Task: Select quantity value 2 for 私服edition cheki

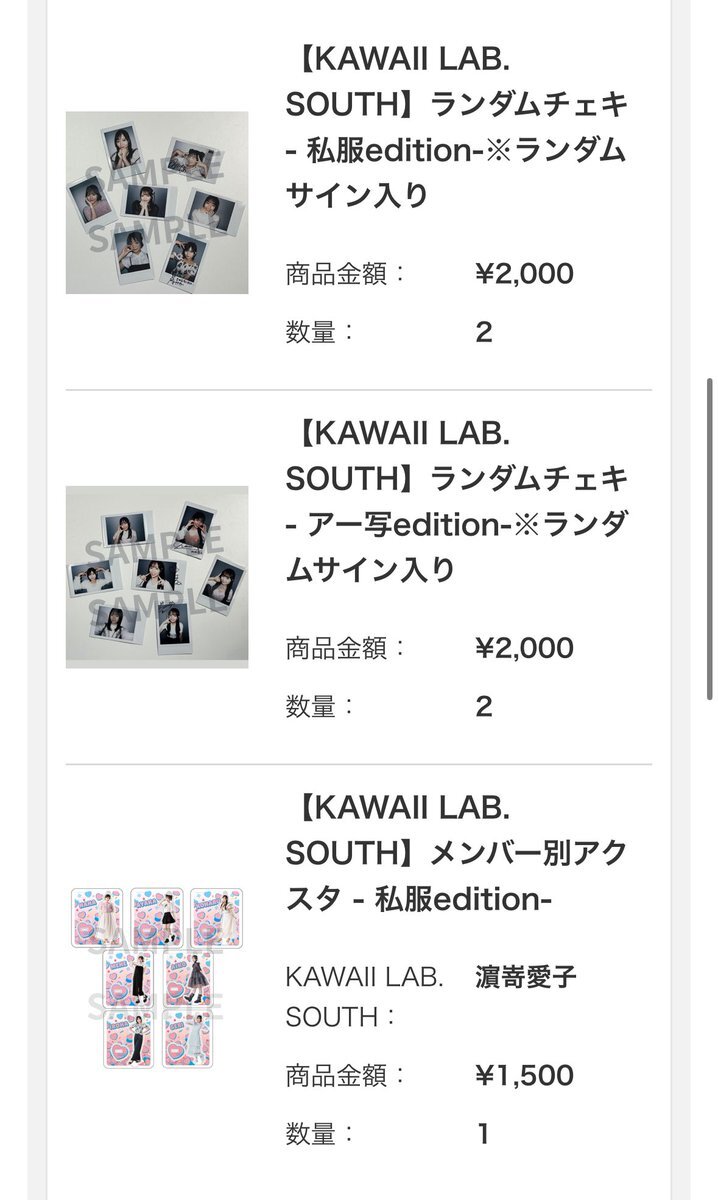Action: click(x=484, y=332)
